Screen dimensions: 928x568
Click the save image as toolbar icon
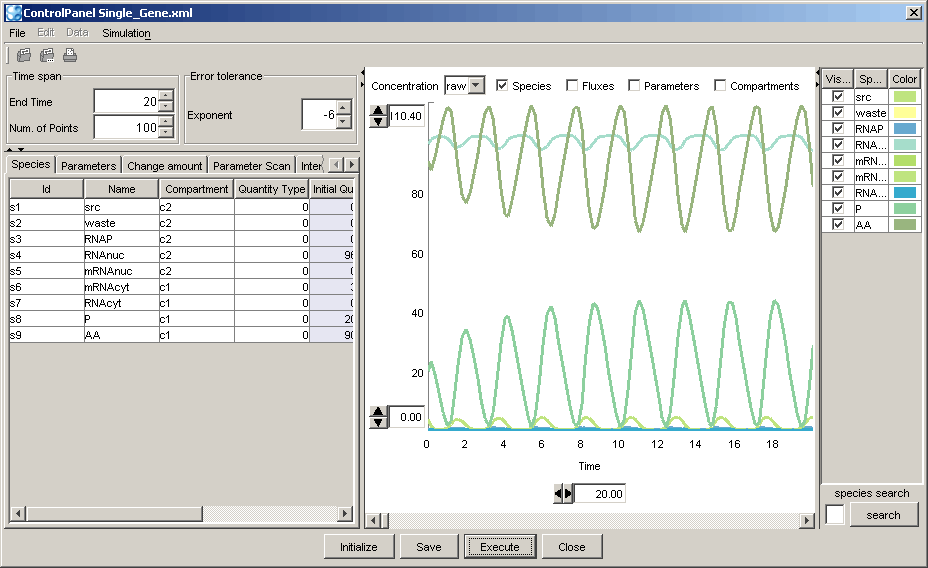pyautogui.click(x=47, y=56)
